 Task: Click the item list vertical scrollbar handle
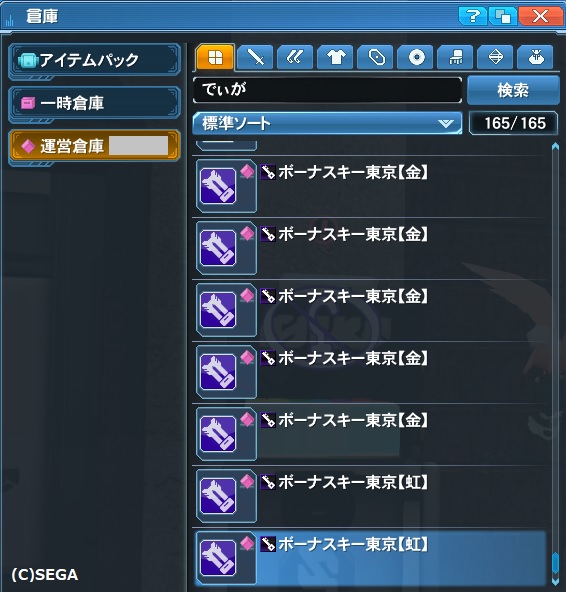click(x=555, y=566)
